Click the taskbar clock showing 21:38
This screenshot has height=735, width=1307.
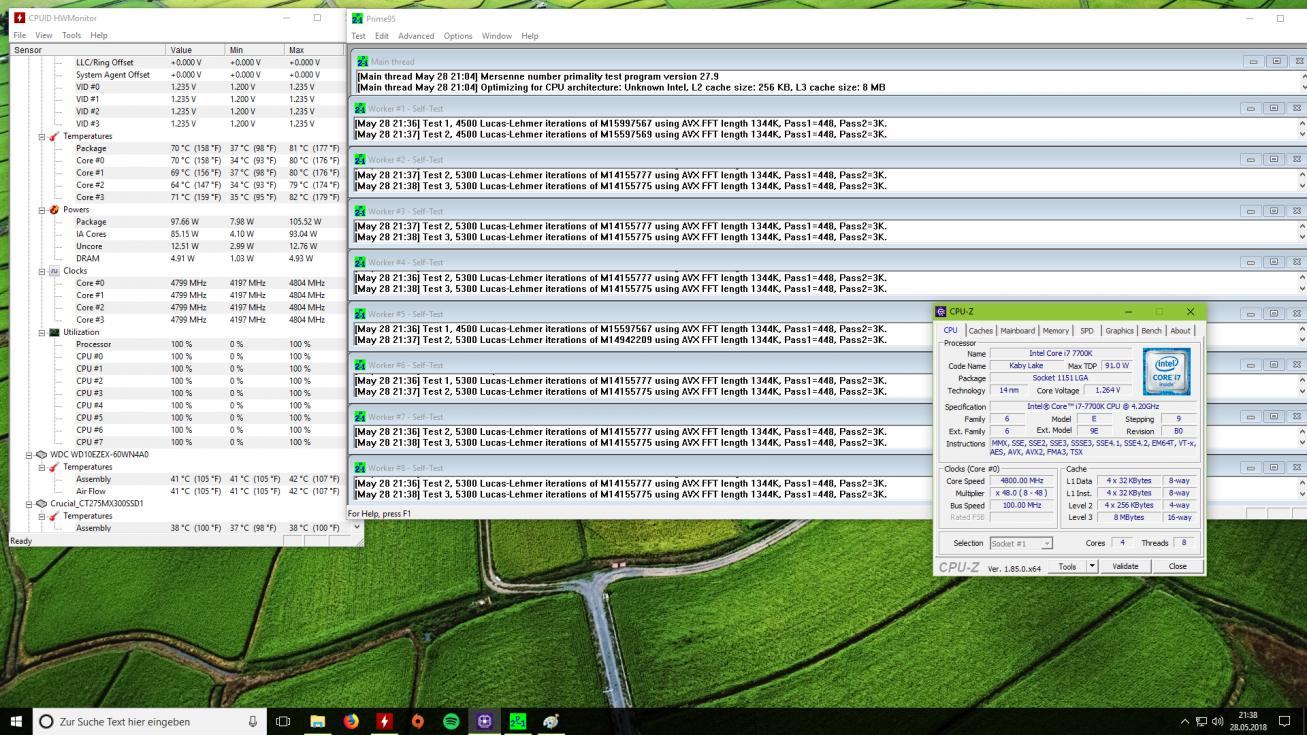[x=1247, y=721]
